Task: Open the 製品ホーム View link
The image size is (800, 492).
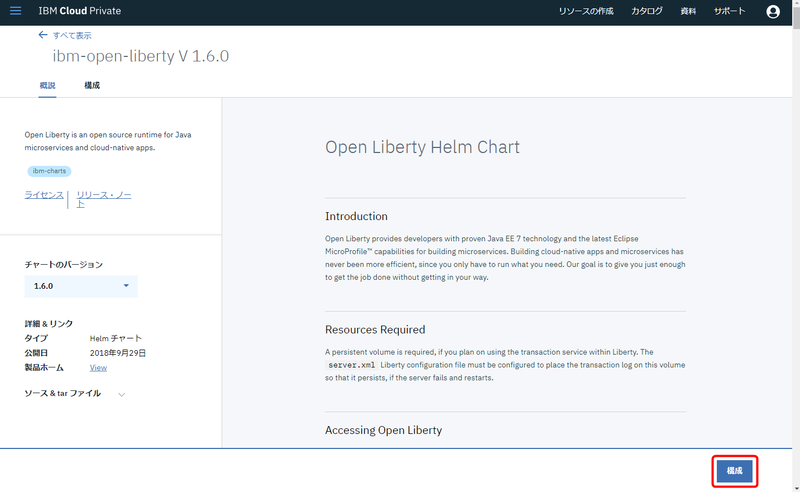Action: 98,367
